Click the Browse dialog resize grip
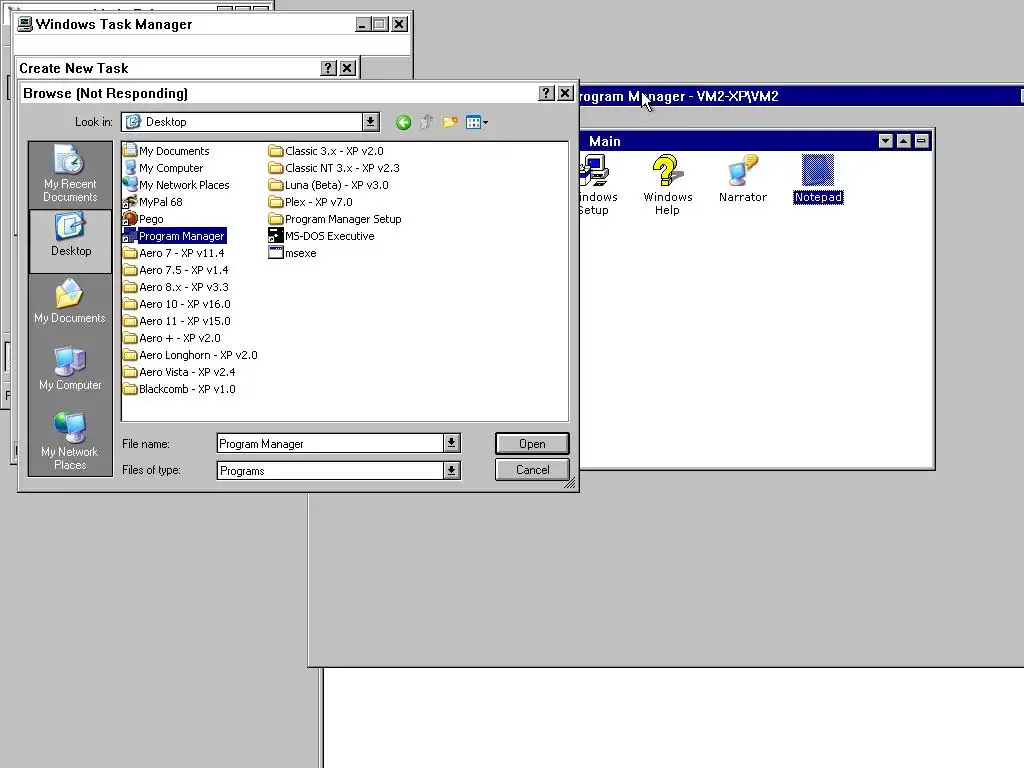This screenshot has width=1024, height=768. 569,483
